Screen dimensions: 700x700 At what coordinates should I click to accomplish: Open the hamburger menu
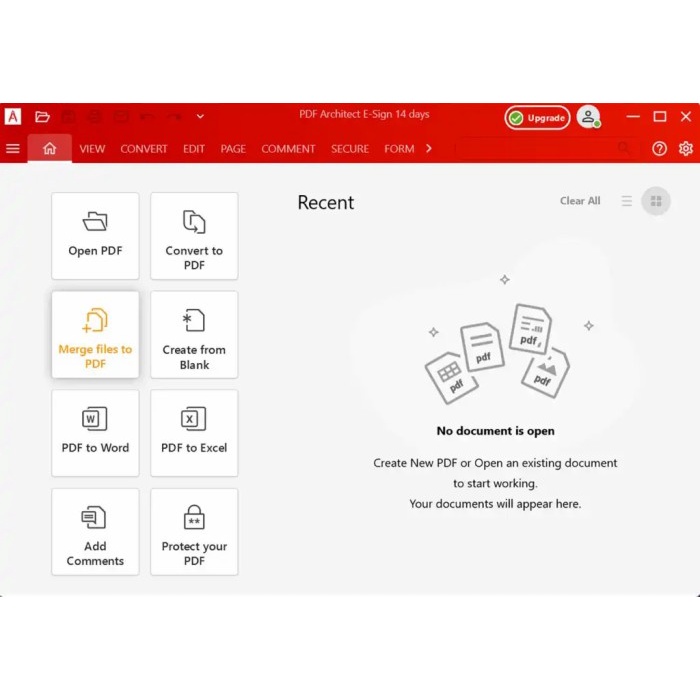coord(13,149)
